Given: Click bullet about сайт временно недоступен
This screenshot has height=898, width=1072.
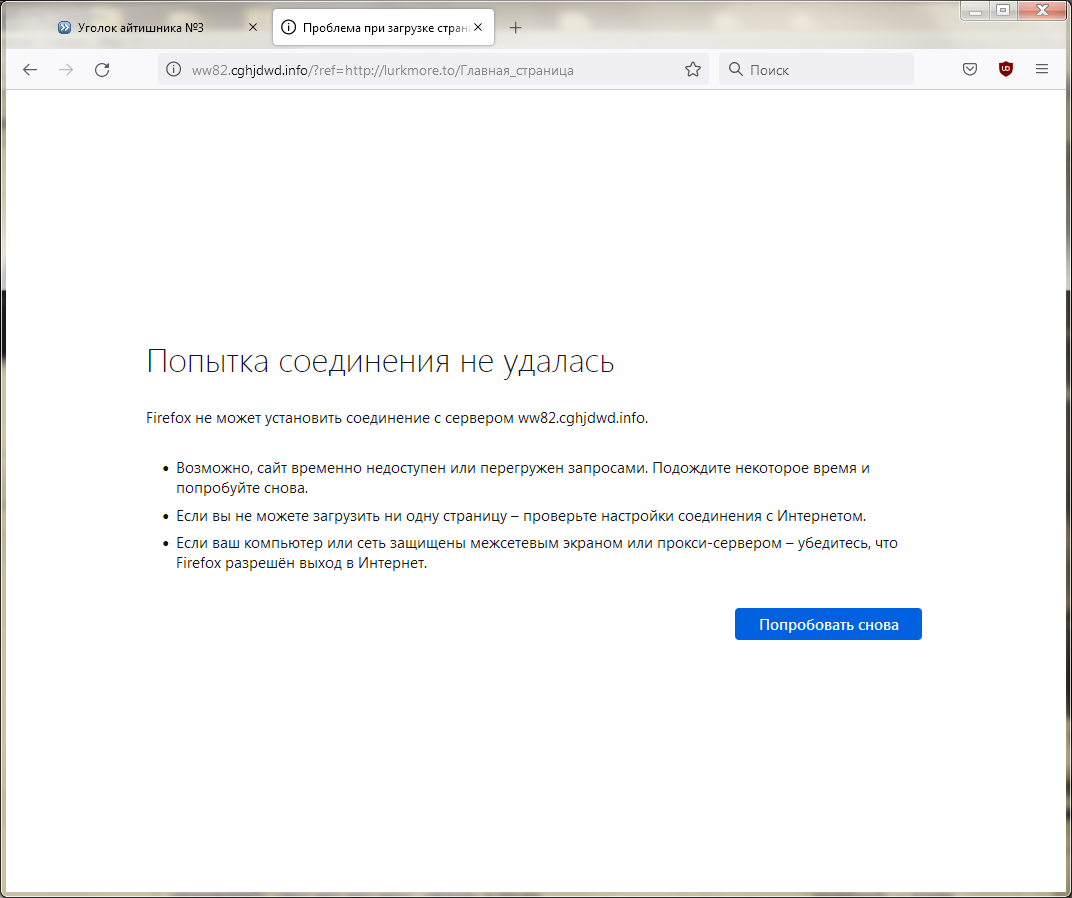Looking at the screenshot, I should 522,478.
